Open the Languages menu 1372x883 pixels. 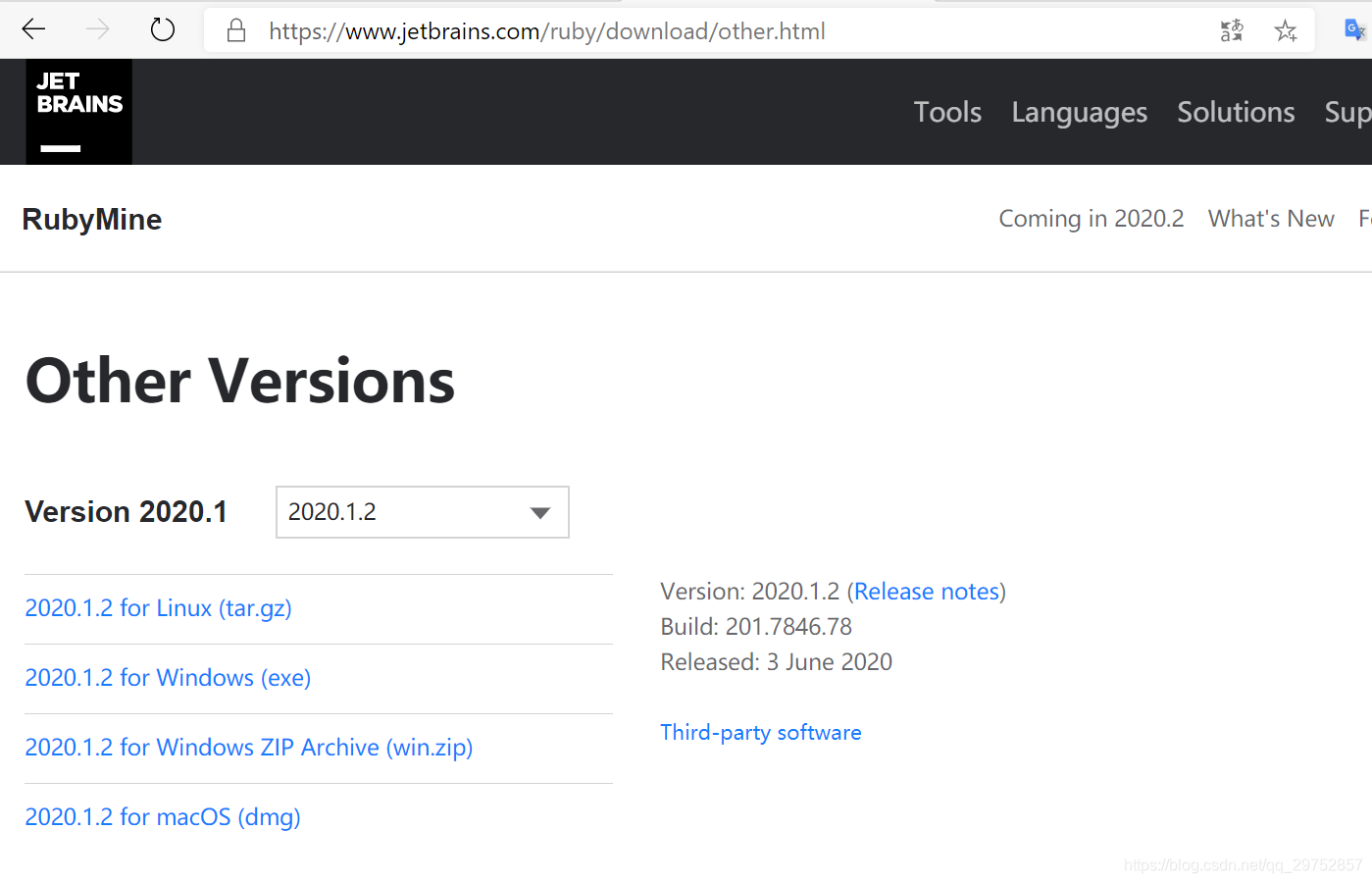point(1079,113)
